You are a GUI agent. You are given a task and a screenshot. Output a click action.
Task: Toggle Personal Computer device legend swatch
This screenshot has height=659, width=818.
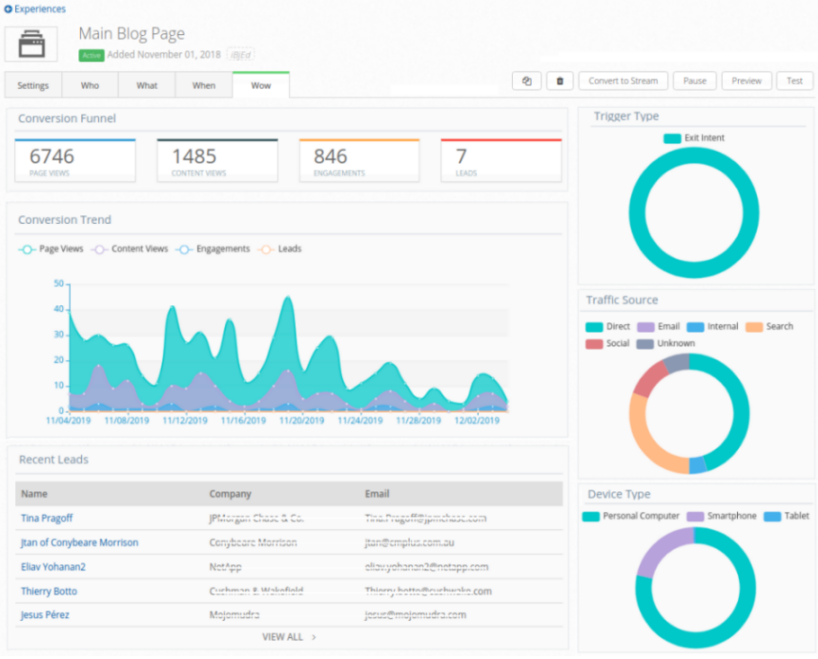591,517
